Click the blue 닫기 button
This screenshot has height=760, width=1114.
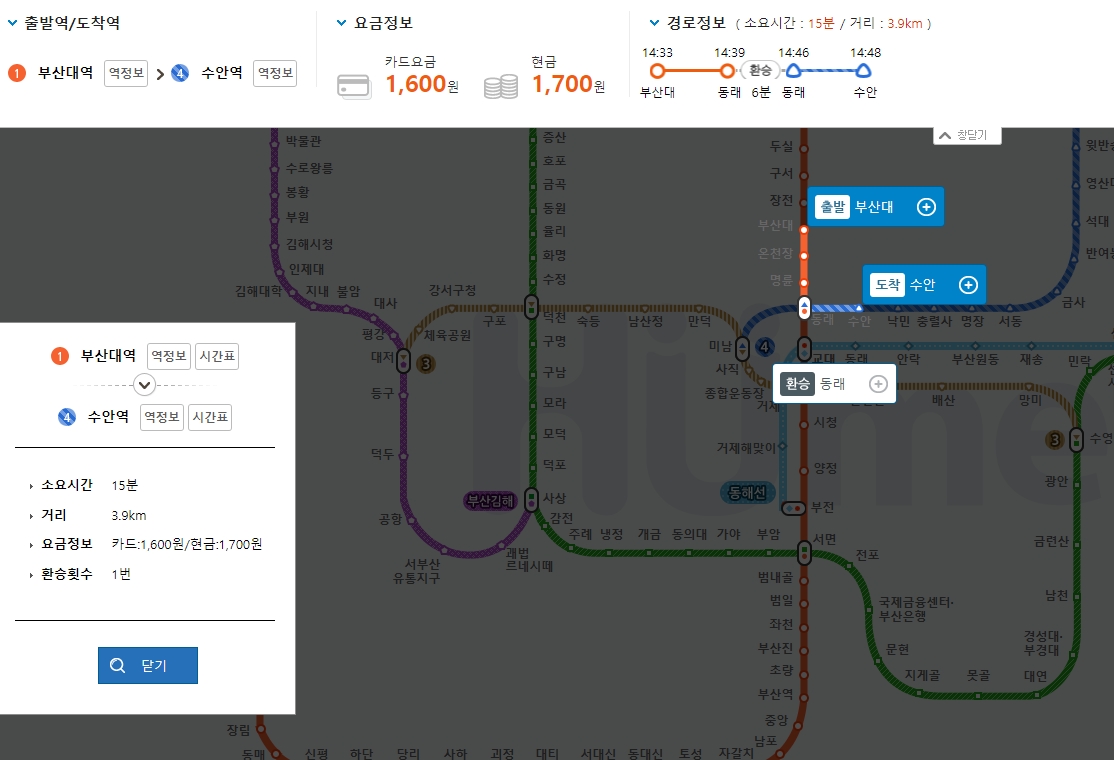point(148,666)
